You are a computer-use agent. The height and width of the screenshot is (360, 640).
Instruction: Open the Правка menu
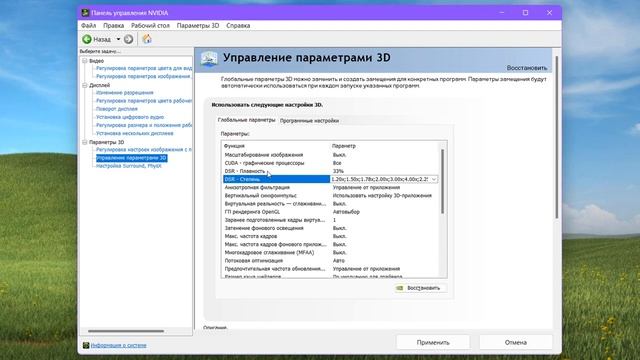click(113, 25)
